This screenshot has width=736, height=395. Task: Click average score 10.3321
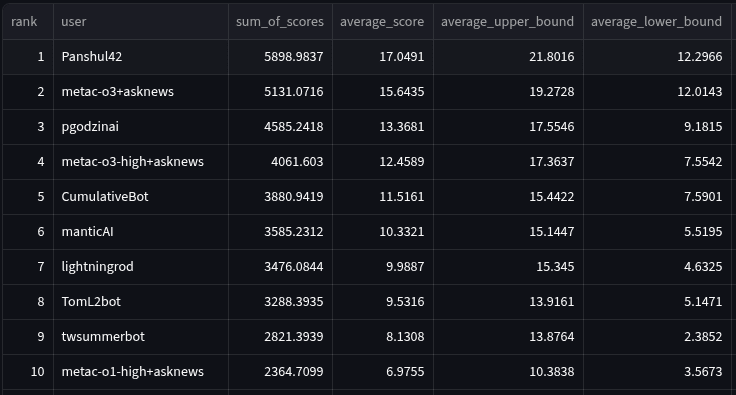click(383, 232)
